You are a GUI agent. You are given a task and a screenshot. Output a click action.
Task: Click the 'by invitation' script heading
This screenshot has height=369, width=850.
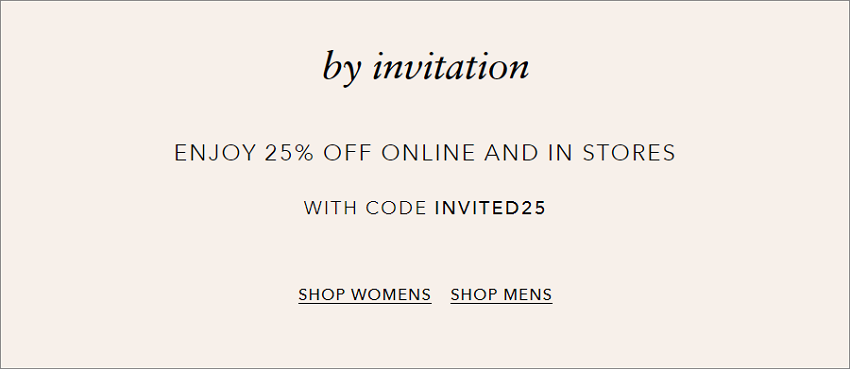(426, 68)
